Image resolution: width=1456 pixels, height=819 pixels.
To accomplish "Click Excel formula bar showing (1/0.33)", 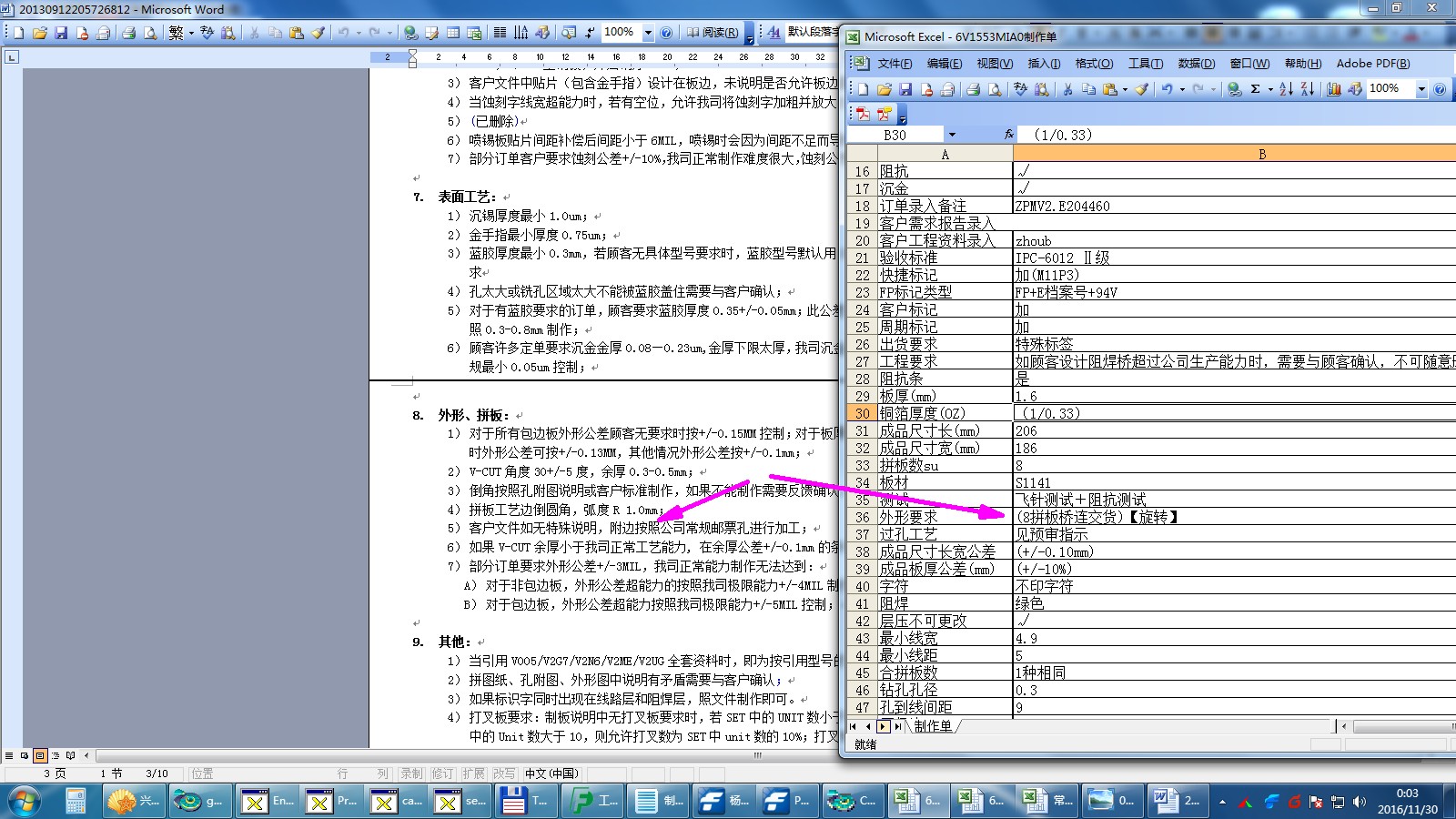I will pyautogui.click(x=1238, y=135).
